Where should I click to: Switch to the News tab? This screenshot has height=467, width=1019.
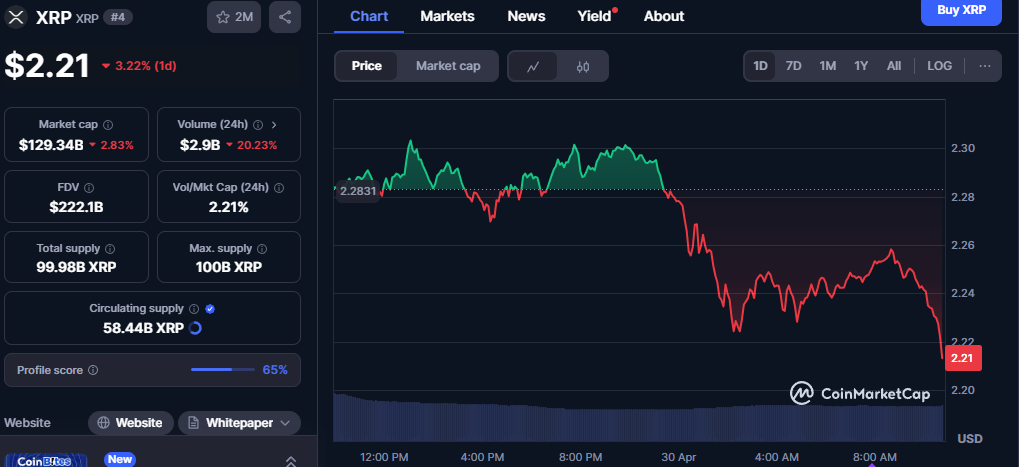click(x=526, y=16)
